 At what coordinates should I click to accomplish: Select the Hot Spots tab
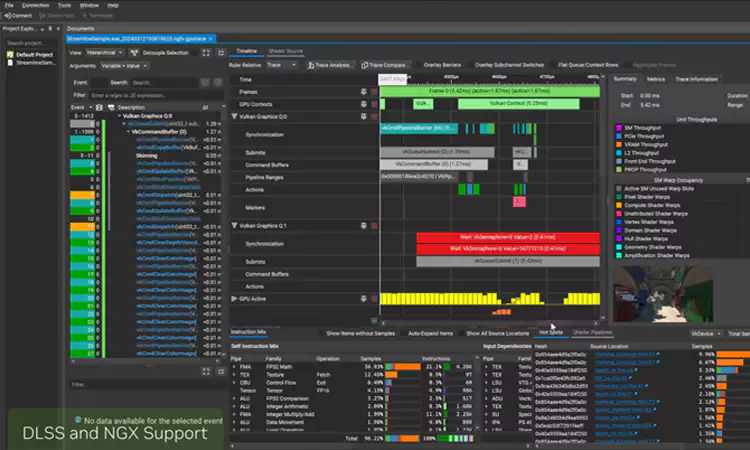[551, 333]
